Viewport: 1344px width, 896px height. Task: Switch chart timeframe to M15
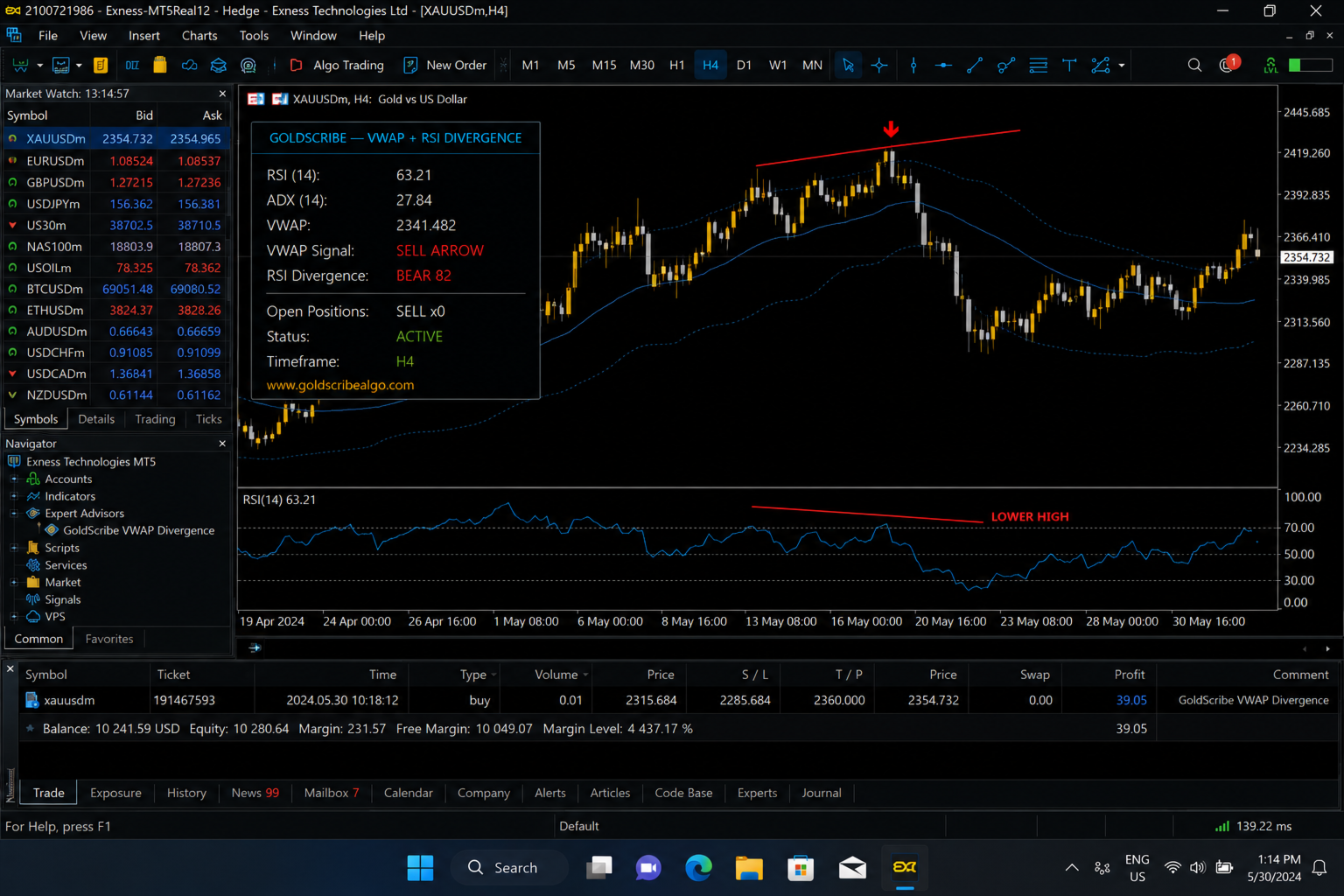[604, 66]
